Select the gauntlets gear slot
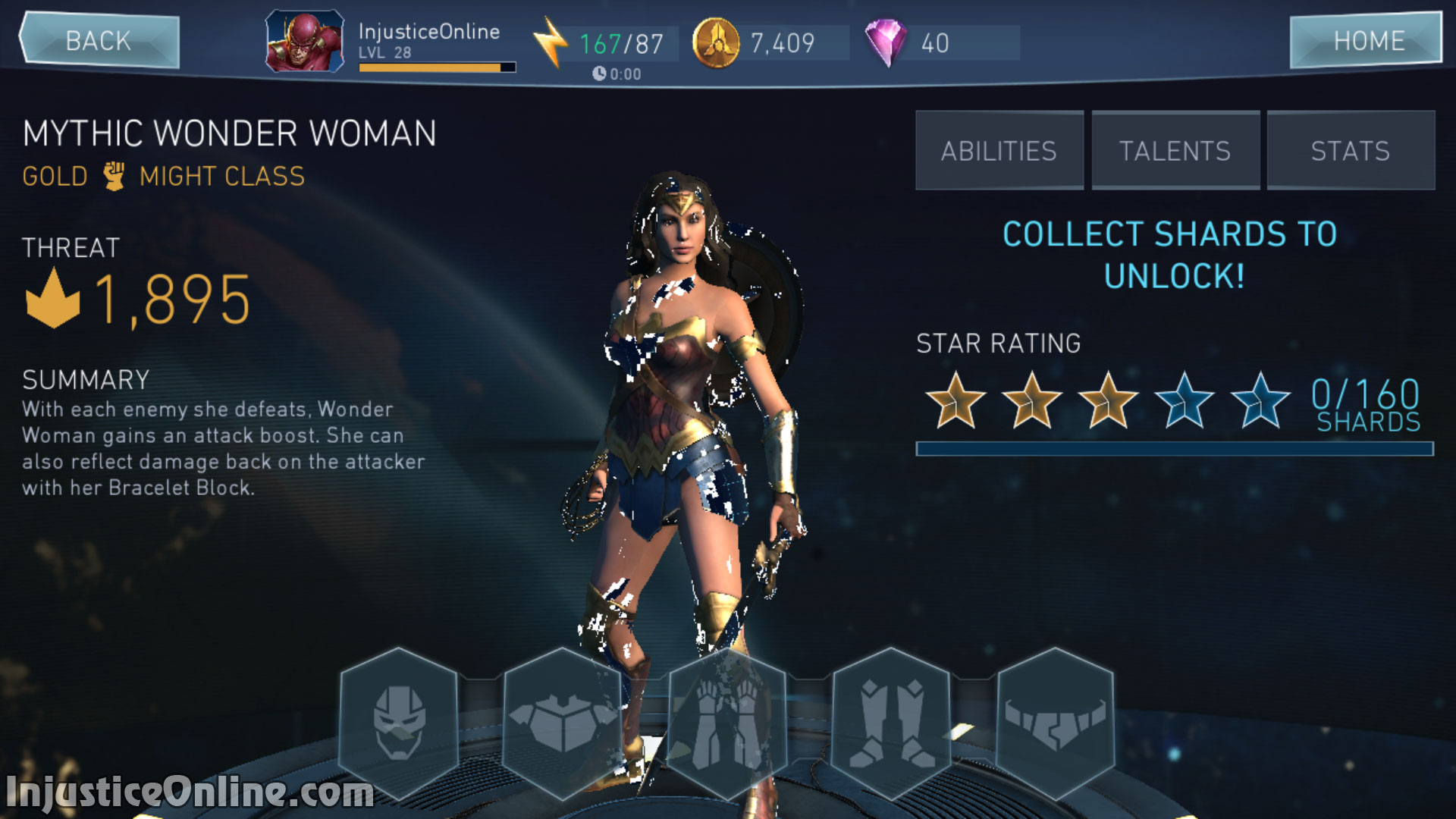This screenshot has width=1456, height=819. 727,724
